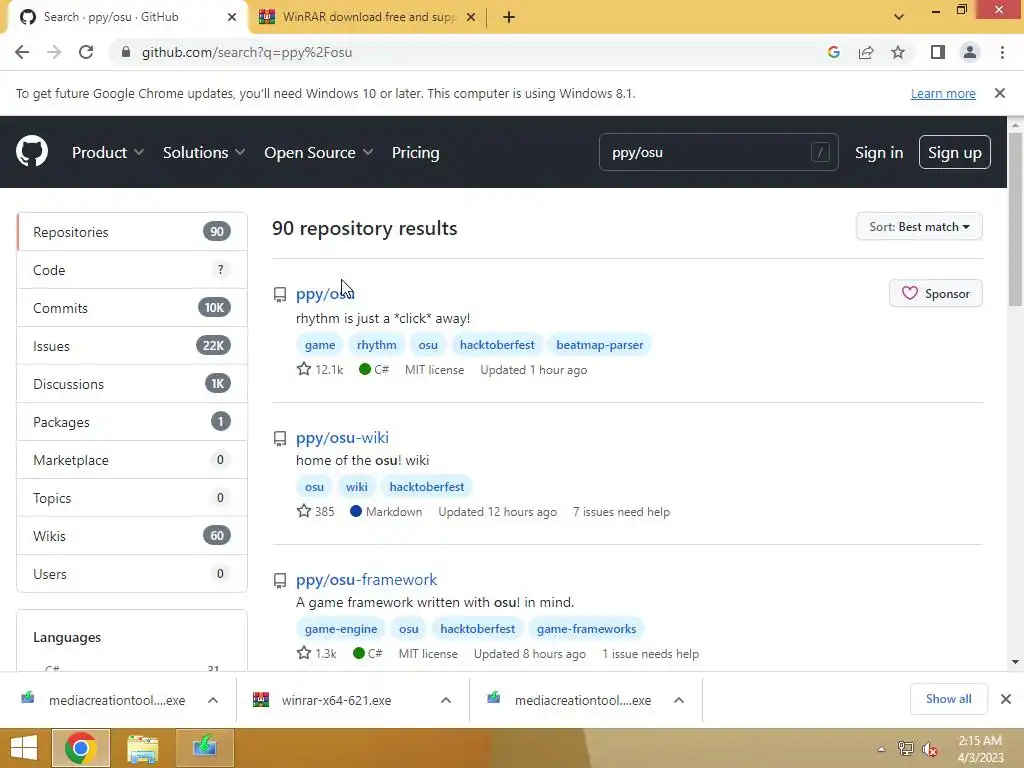Open the 7 issues need help link
The image size is (1024, 768).
pos(621,511)
